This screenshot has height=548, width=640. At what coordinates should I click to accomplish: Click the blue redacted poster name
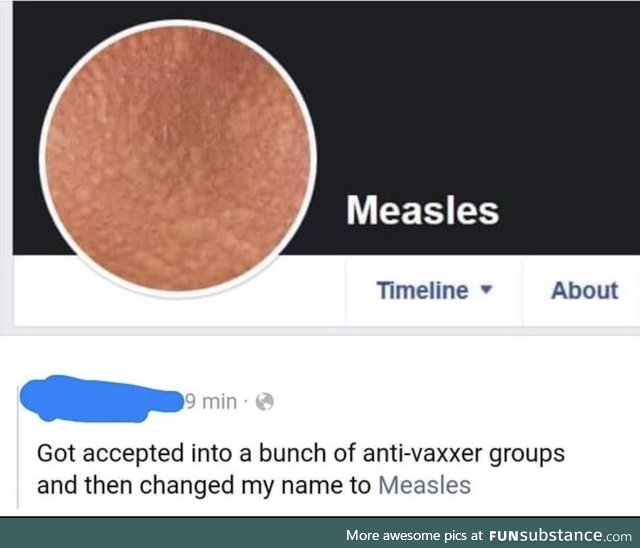[x=100, y=399]
